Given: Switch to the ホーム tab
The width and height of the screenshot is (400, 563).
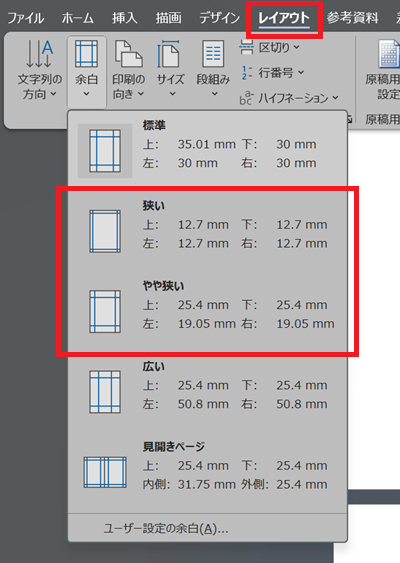Looking at the screenshot, I should 78,18.
